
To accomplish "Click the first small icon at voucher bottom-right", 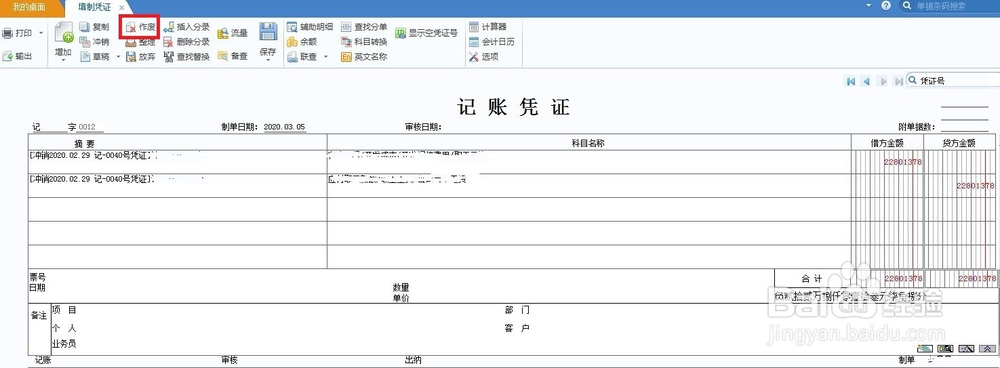I will tap(924, 349).
